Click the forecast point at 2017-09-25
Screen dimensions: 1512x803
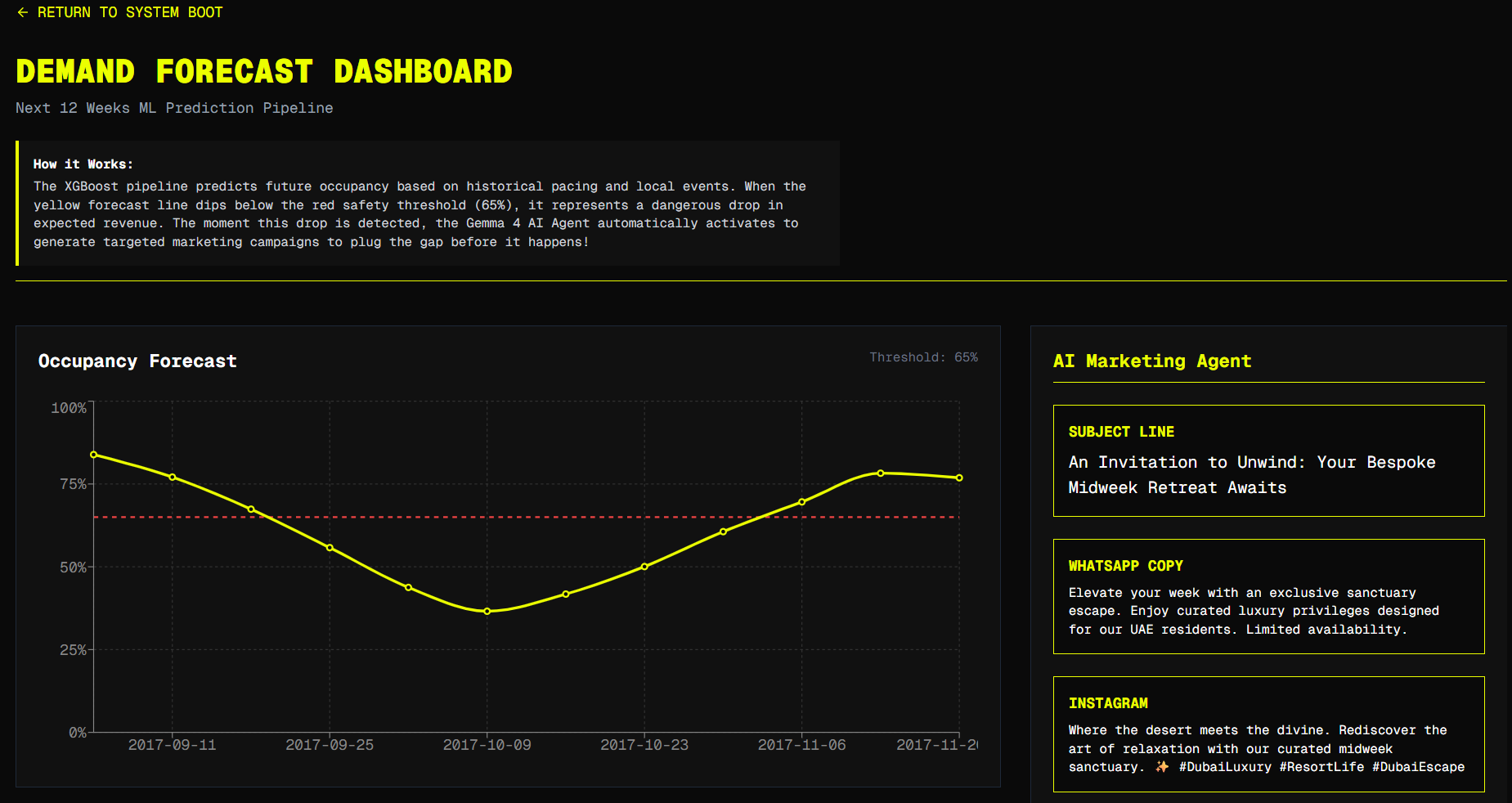pyautogui.click(x=330, y=547)
